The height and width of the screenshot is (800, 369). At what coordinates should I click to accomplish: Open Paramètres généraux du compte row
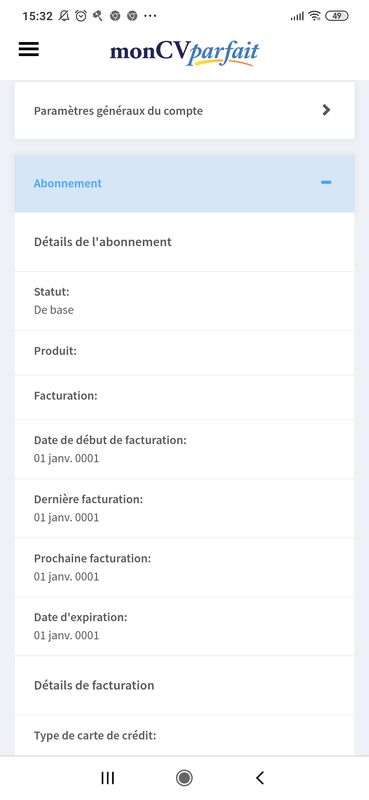click(184, 110)
